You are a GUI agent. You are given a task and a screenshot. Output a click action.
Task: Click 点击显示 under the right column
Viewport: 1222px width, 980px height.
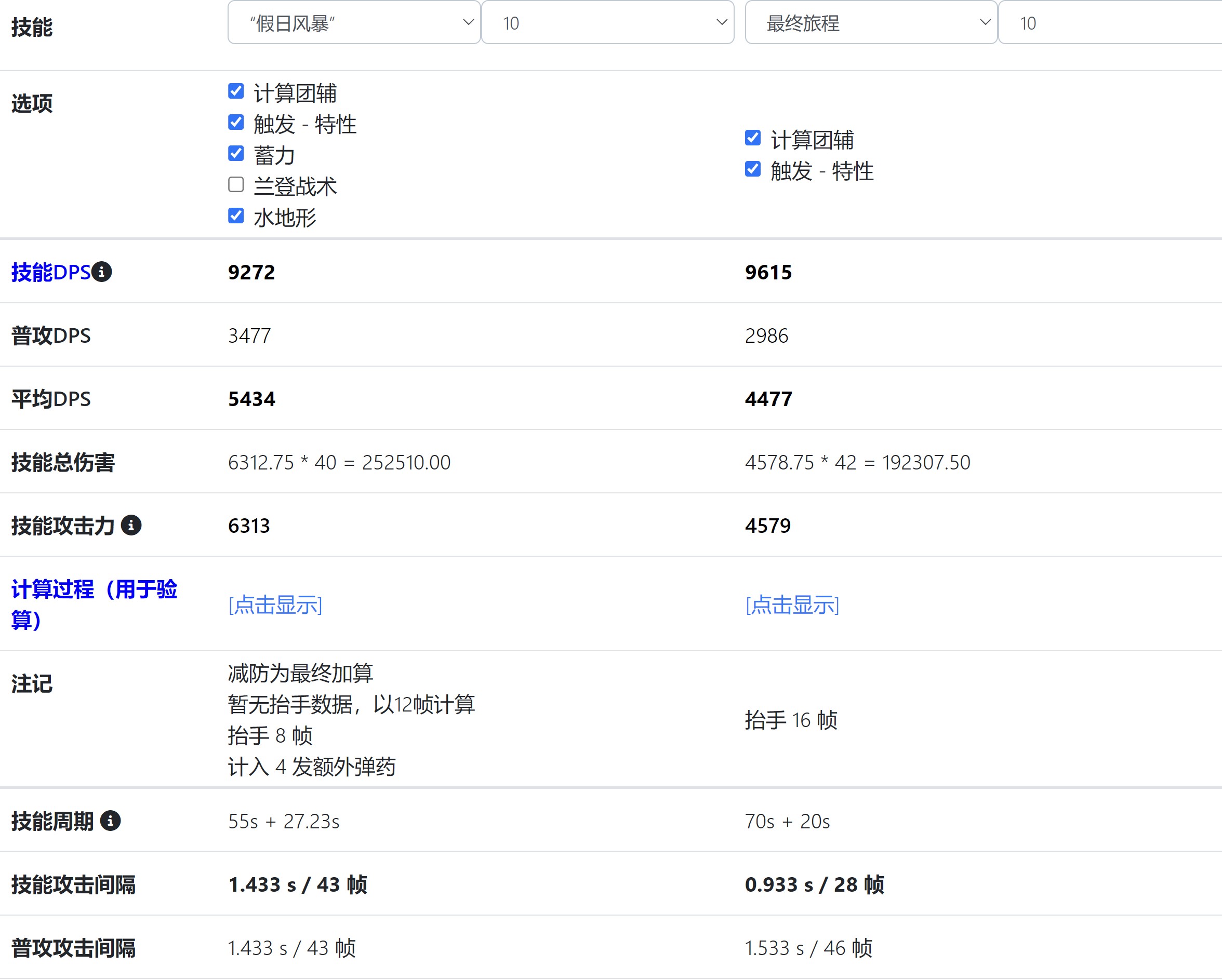792,605
